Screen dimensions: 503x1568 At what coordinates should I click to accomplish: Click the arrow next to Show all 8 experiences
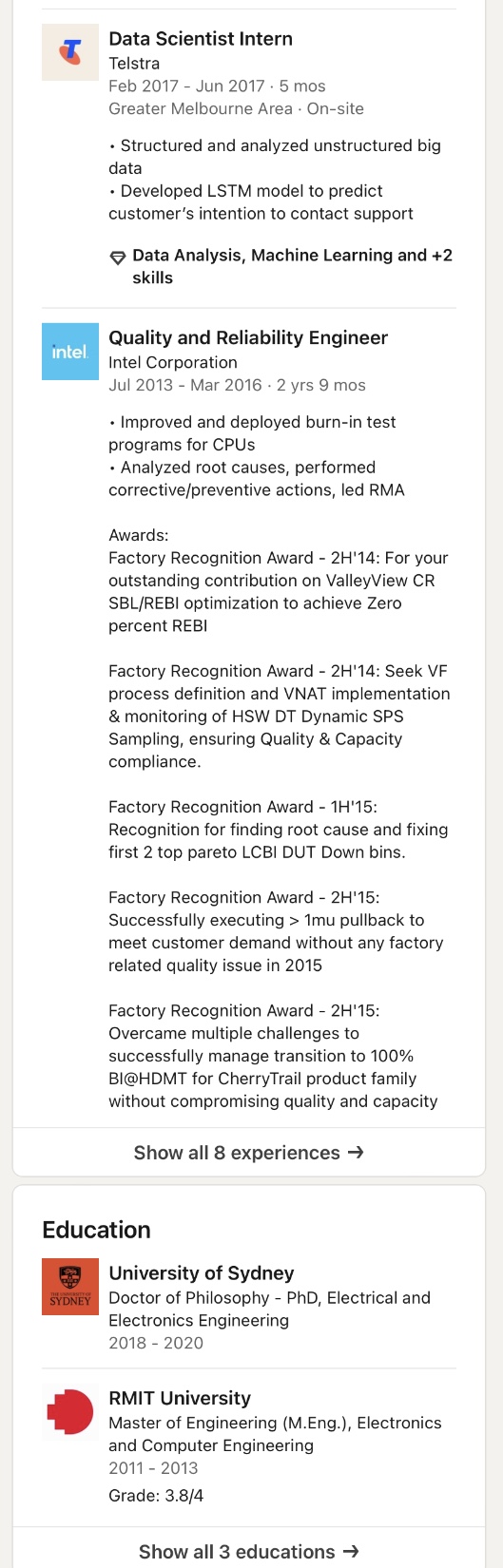tap(356, 1152)
